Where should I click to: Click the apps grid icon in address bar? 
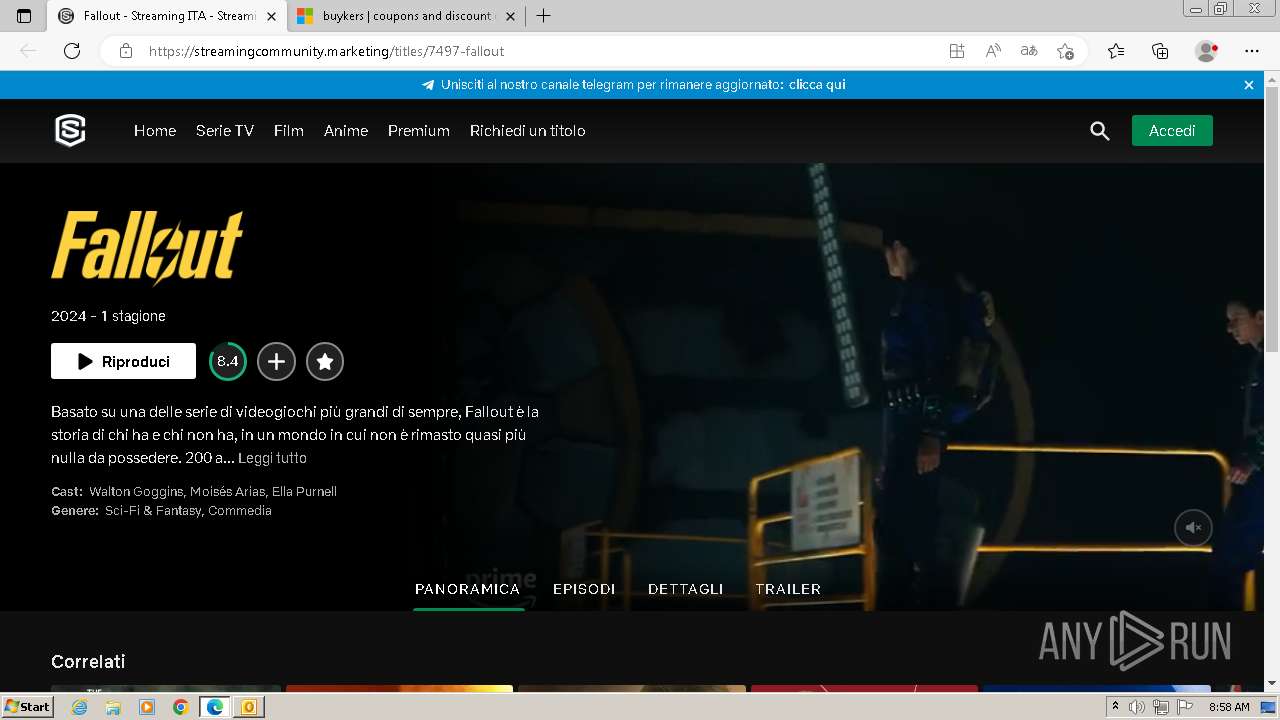(957, 51)
